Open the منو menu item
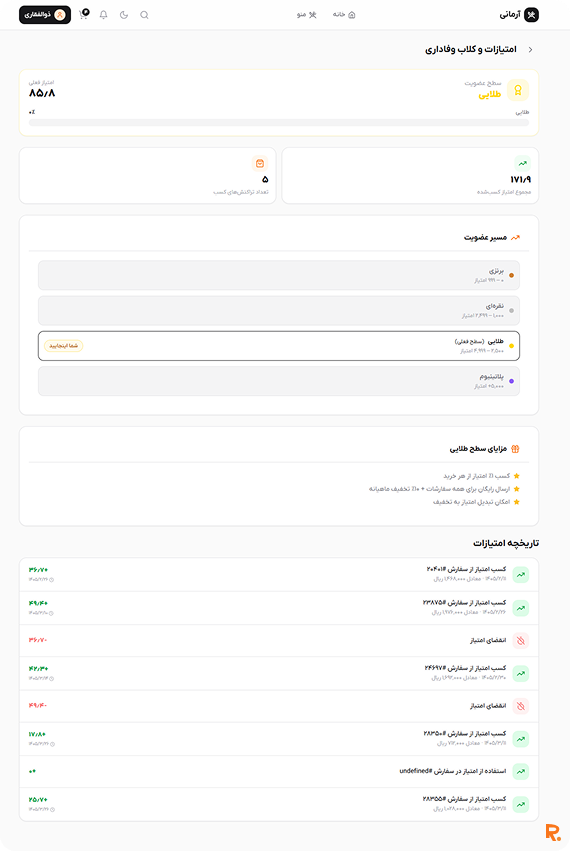This screenshot has height=851, width=570. pyautogui.click(x=307, y=15)
